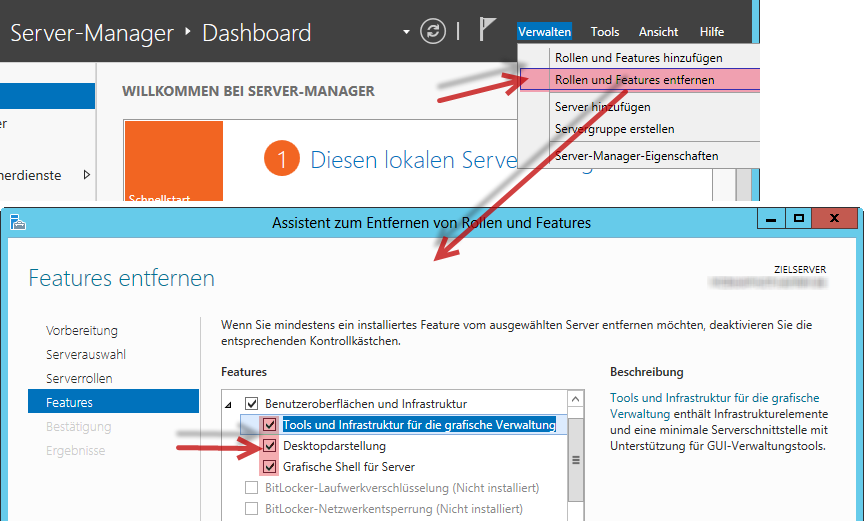Select the Desktopdarstellung label text
The width and height of the screenshot is (864, 521).
334,446
